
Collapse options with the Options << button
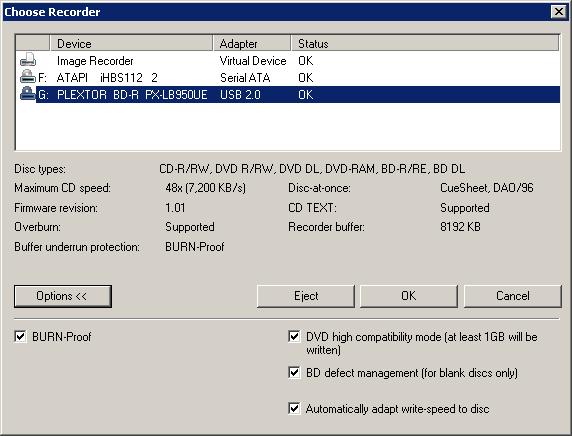(x=63, y=296)
